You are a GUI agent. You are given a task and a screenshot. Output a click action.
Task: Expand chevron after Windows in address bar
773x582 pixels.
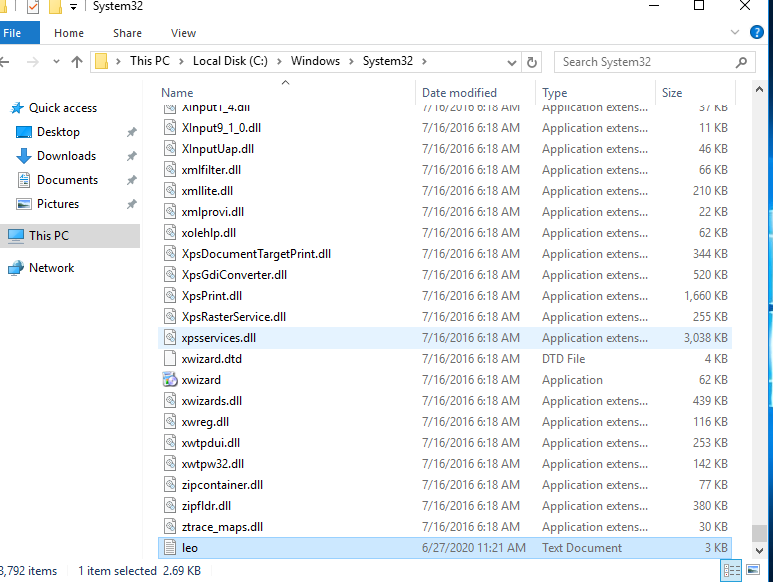351,62
